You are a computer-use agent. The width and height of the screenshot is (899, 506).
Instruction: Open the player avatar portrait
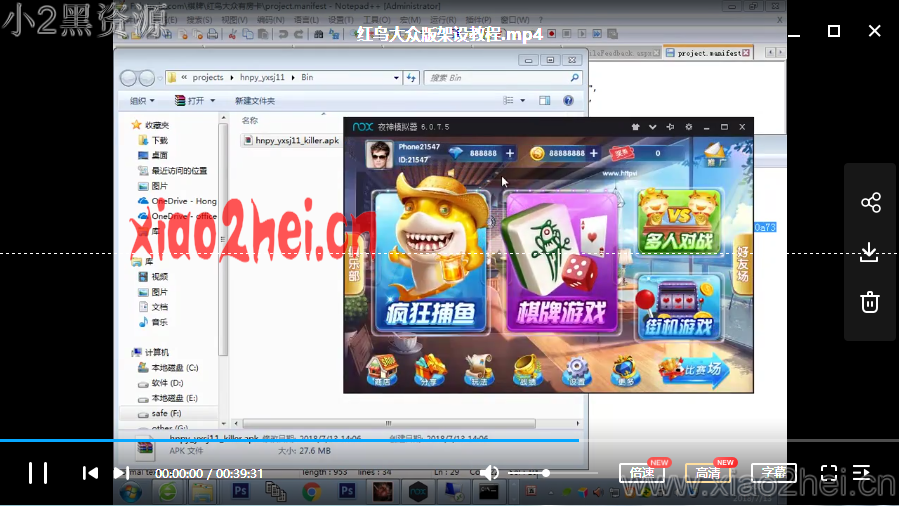pos(379,154)
